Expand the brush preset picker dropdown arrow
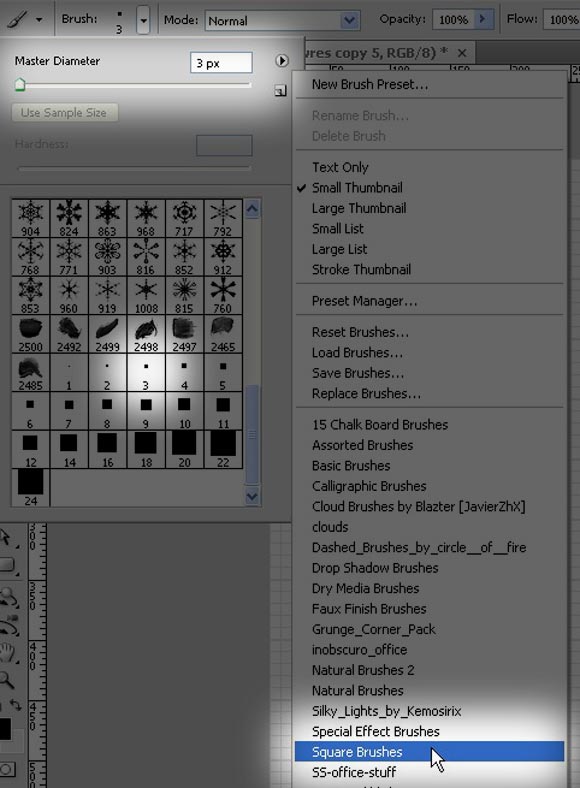Screen dimensions: 580x788 (143, 21)
